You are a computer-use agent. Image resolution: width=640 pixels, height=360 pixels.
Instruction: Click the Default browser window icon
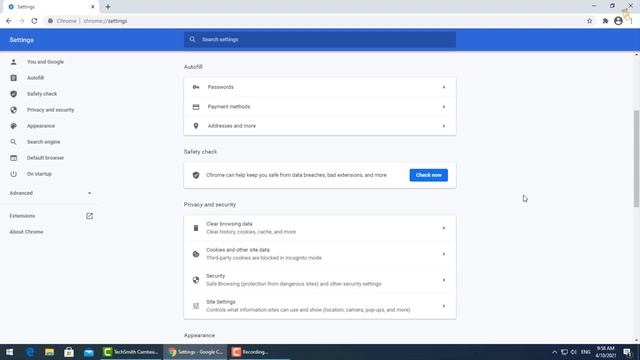(x=13, y=158)
